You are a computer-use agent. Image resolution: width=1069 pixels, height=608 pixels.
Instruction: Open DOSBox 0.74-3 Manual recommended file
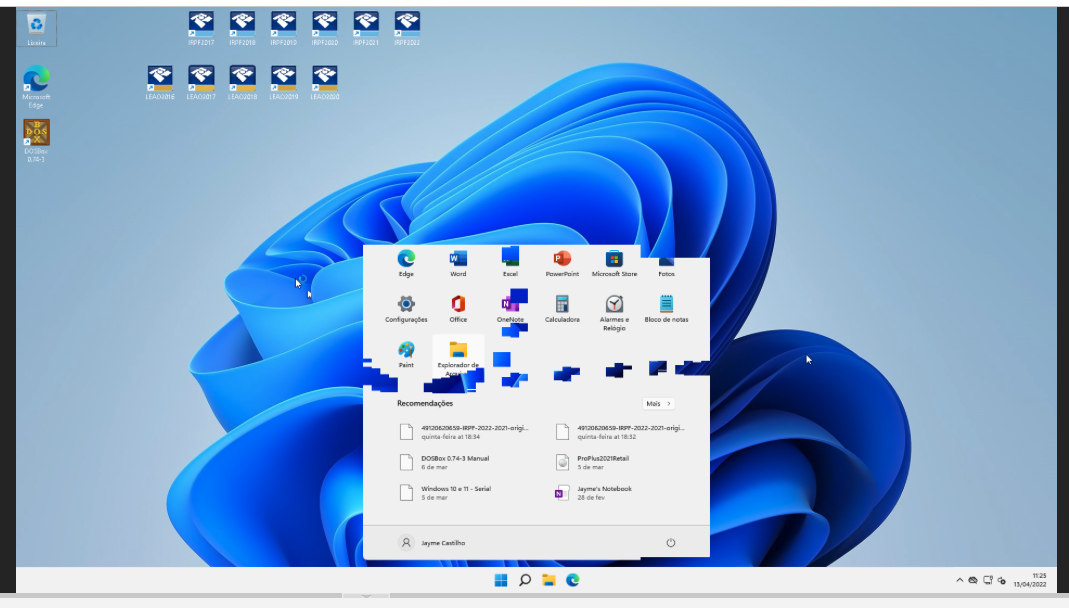[x=454, y=462]
